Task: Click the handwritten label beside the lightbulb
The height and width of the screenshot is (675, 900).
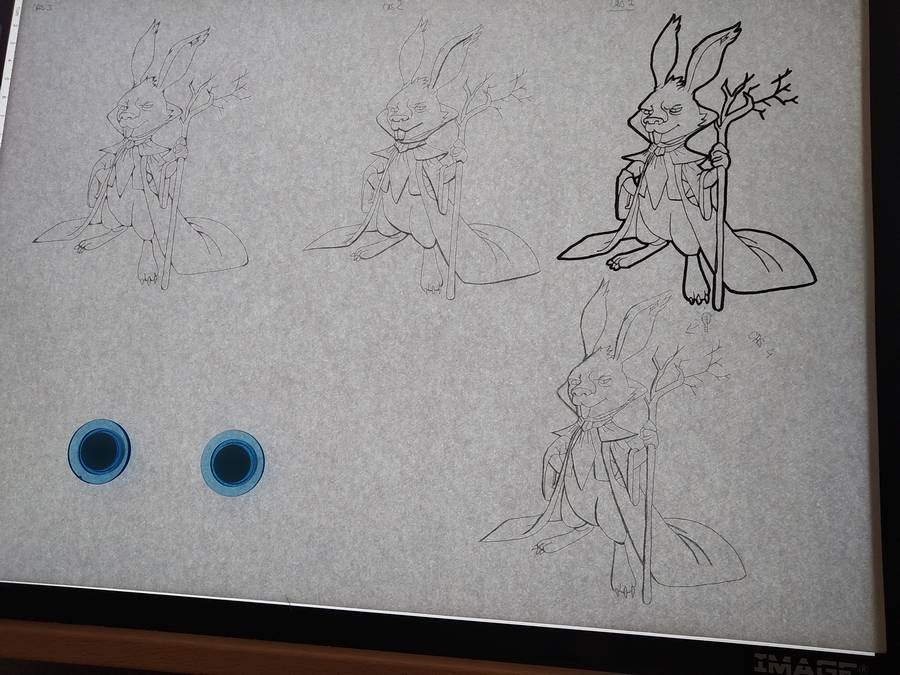Action: (760, 343)
